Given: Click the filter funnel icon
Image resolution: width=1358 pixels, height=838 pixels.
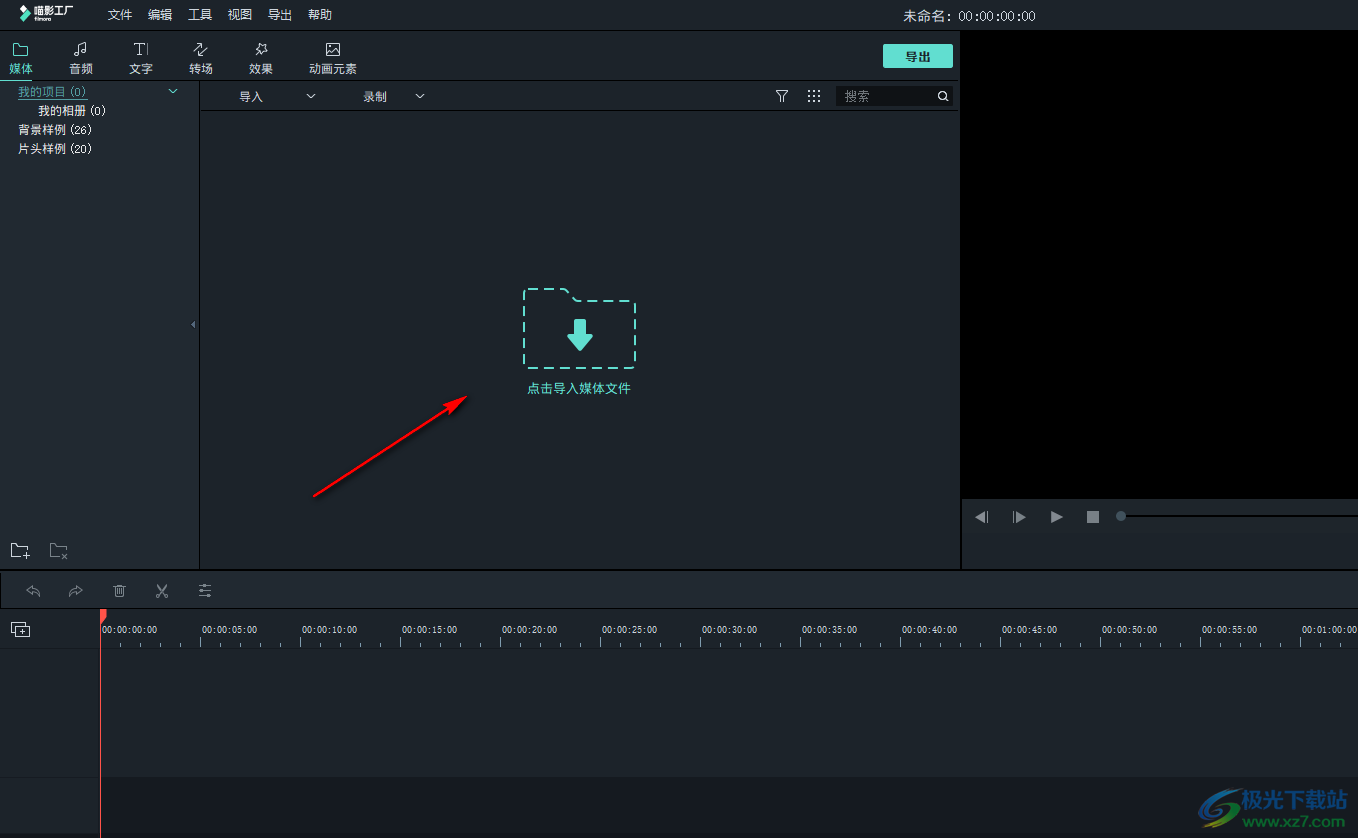Looking at the screenshot, I should click(782, 96).
